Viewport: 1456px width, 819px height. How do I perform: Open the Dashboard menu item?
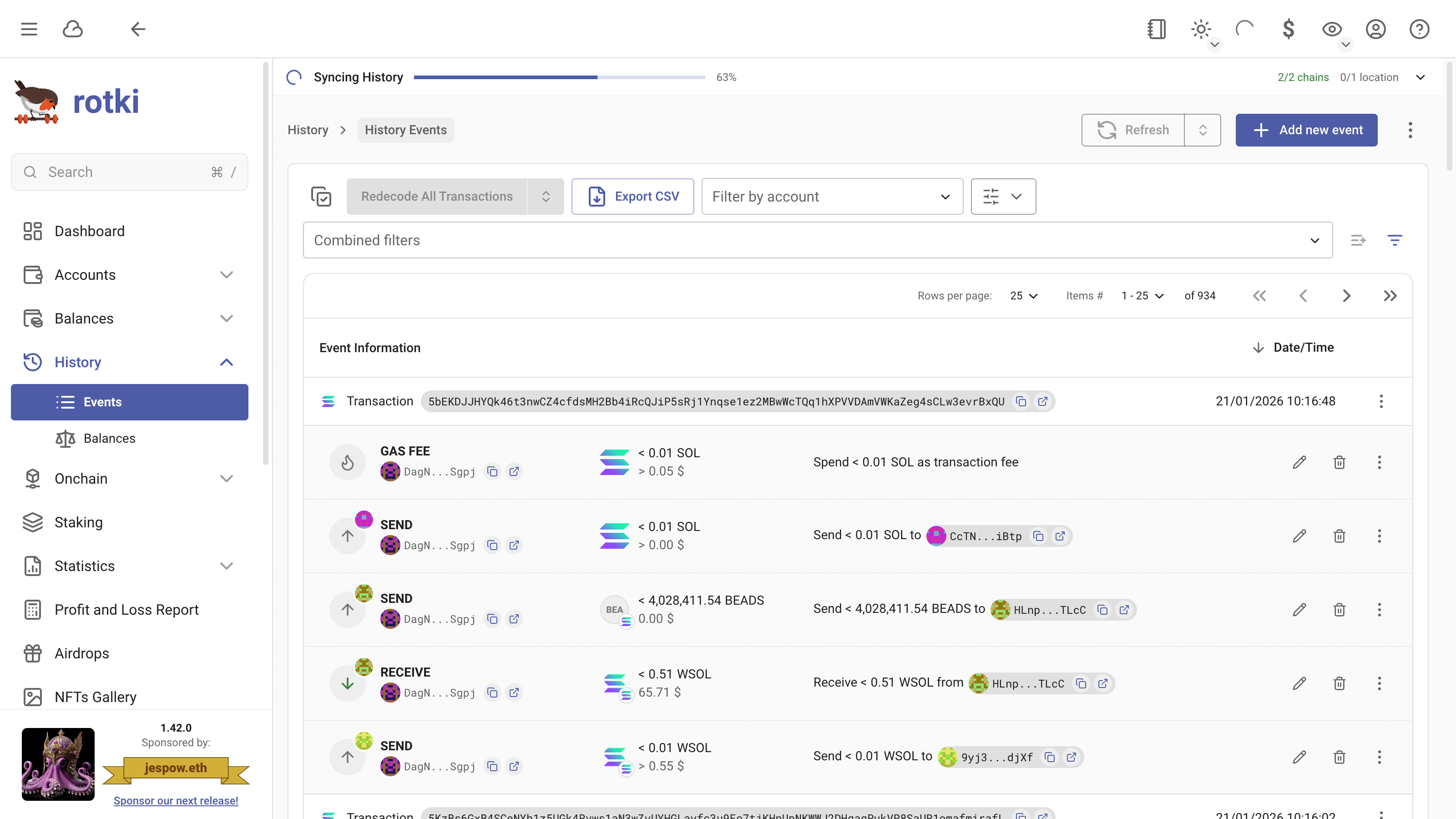pos(129,231)
